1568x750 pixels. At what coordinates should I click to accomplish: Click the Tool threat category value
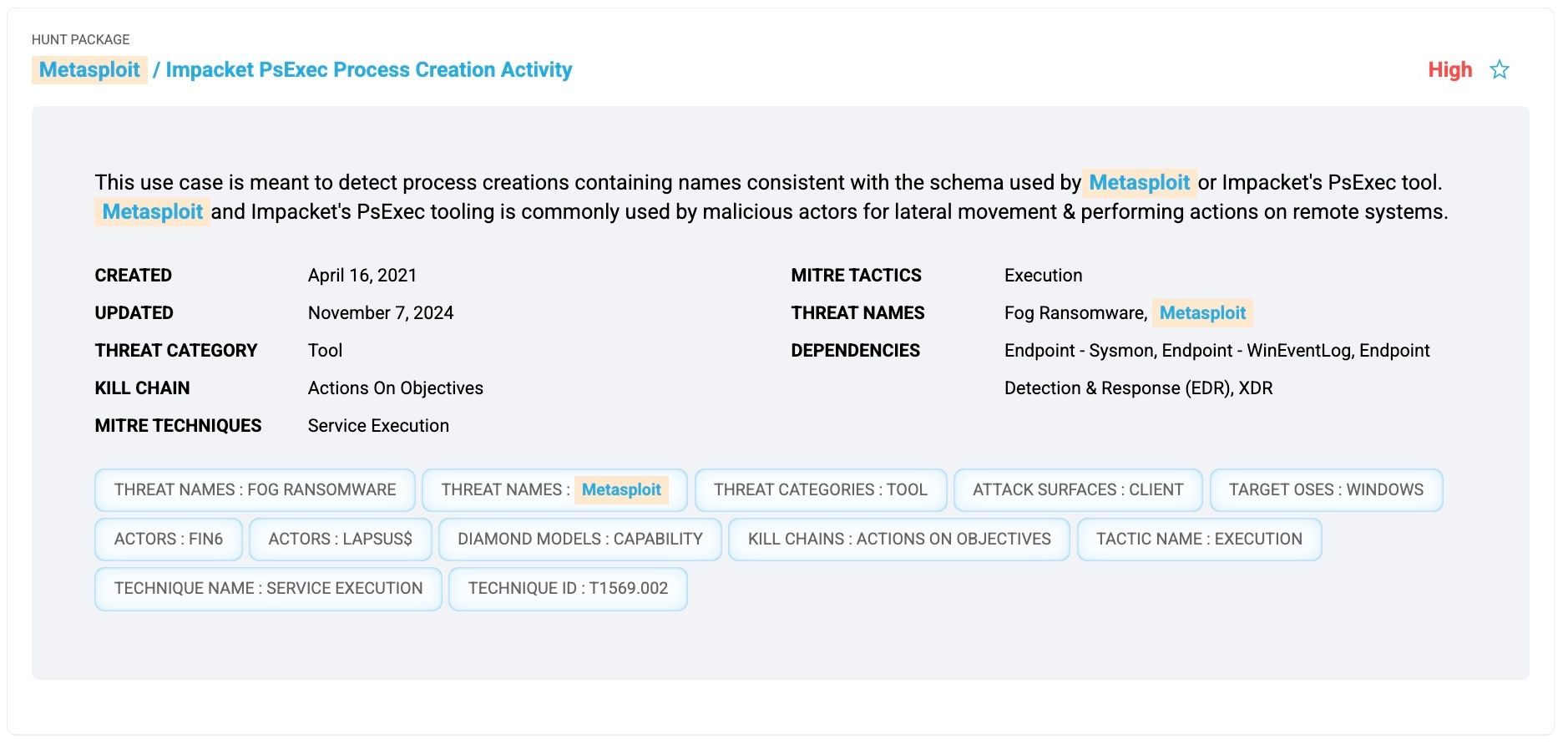325,351
